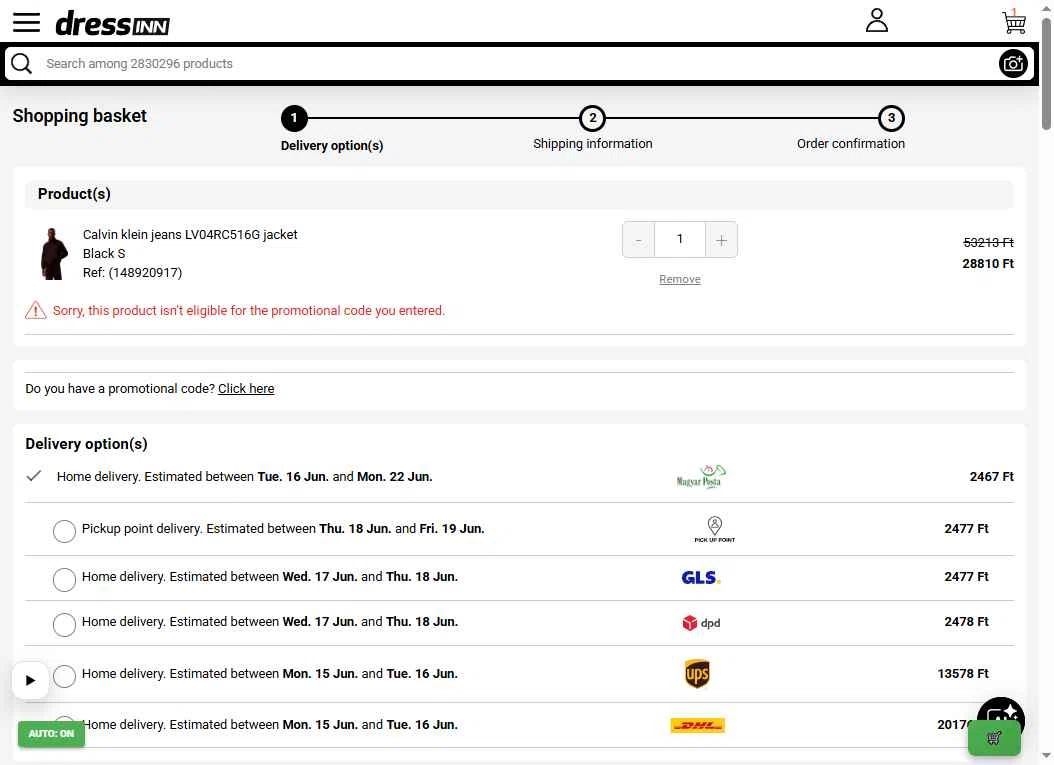
Task: Click the play arrow floating button
Action: 30,680
